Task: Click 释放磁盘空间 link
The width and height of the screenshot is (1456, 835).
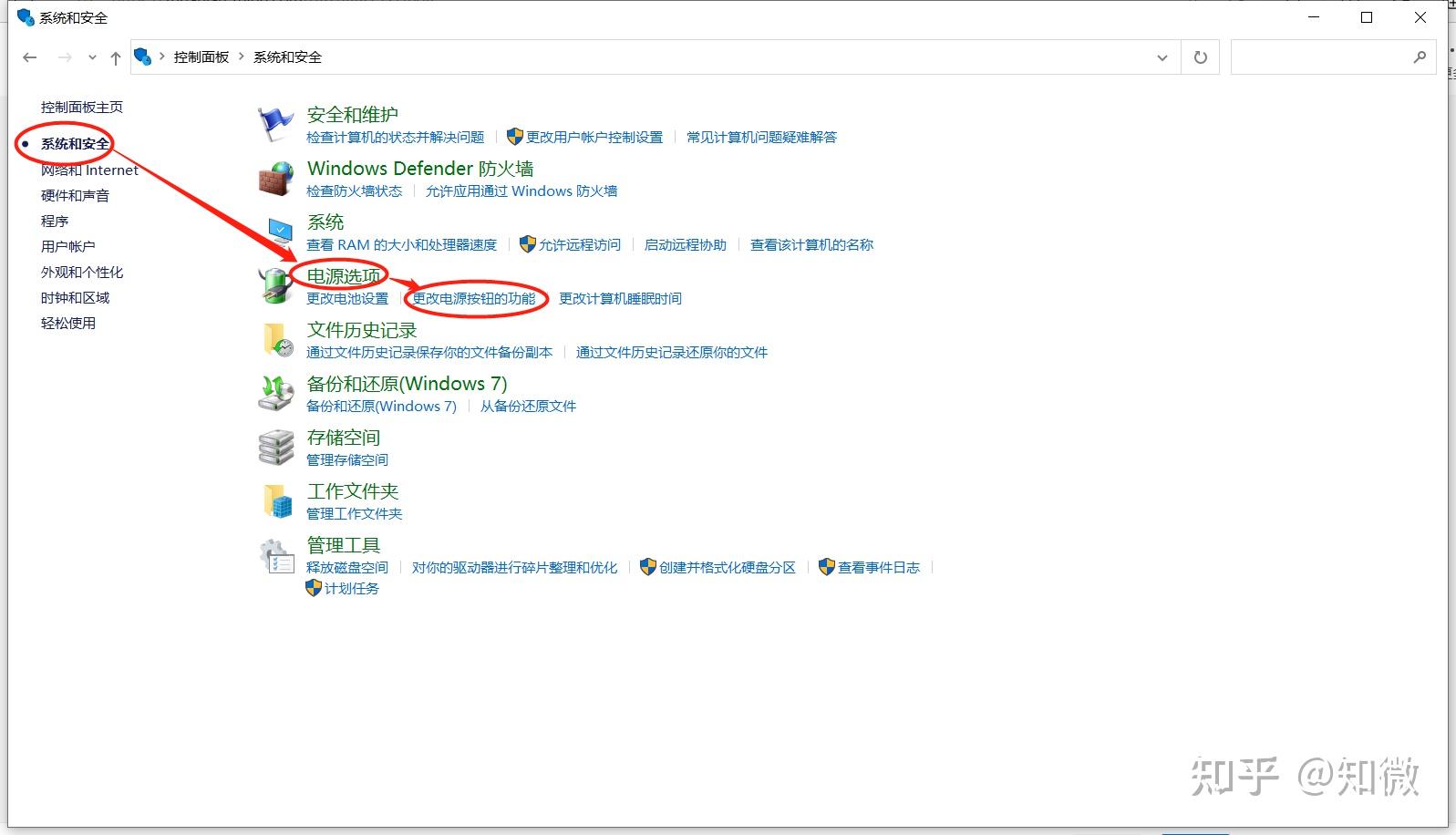Action: pos(347,567)
